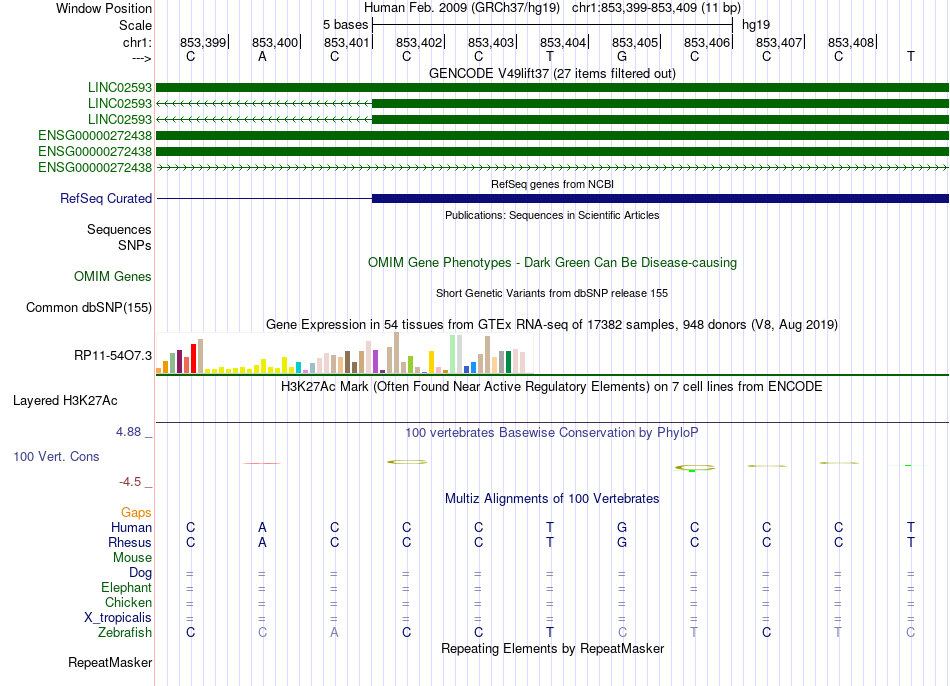The width and height of the screenshot is (950, 686).
Task: Click the ---> sequence direction arrow label
Action: coord(142,58)
